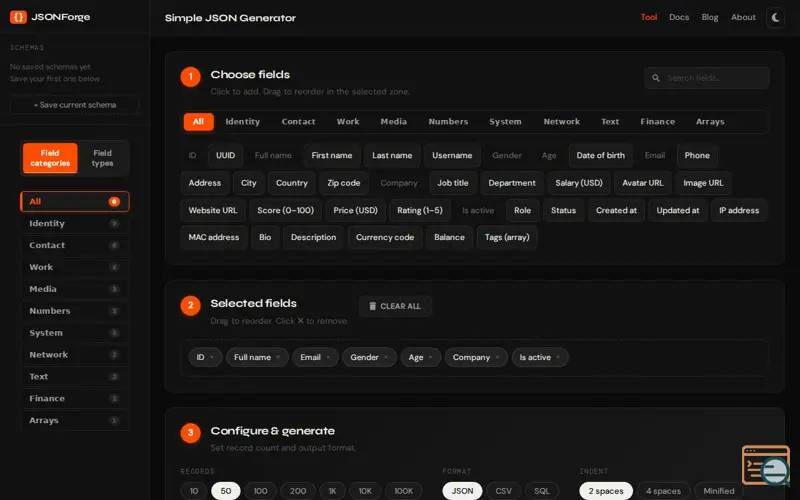Add the UUID field

(226, 156)
